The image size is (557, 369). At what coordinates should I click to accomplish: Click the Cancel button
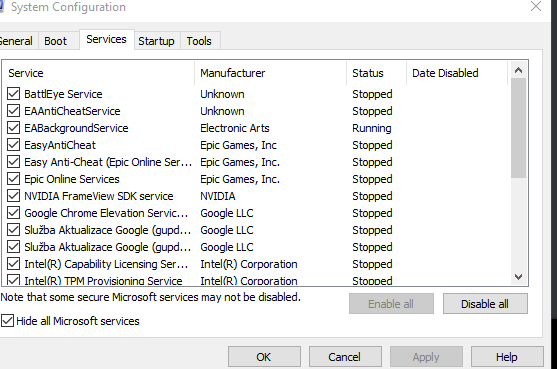(345, 357)
